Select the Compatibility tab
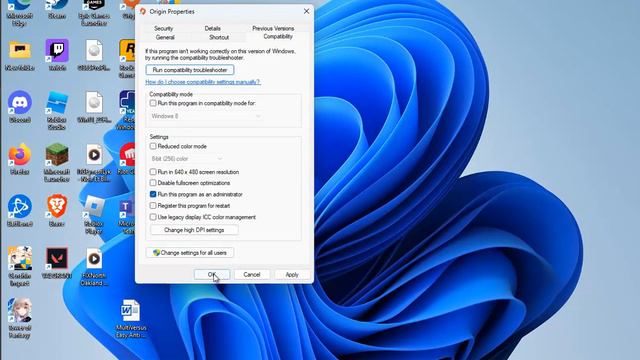Screen dimensions: 640x360 (278, 37)
